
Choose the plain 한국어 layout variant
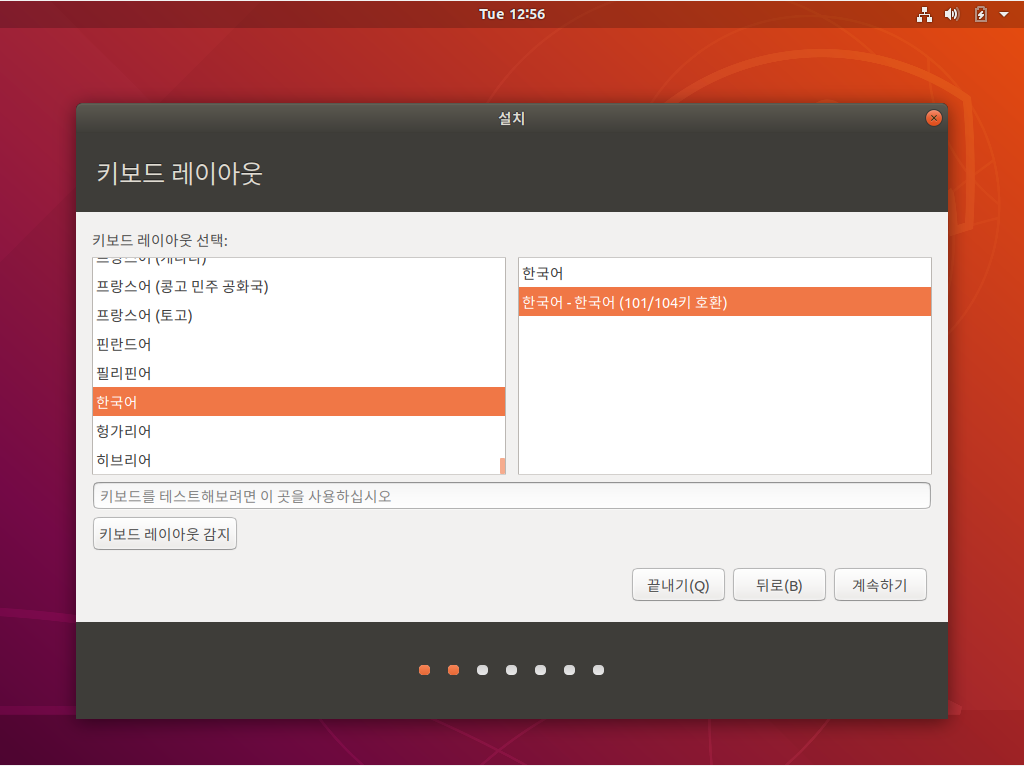(x=724, y=271)
